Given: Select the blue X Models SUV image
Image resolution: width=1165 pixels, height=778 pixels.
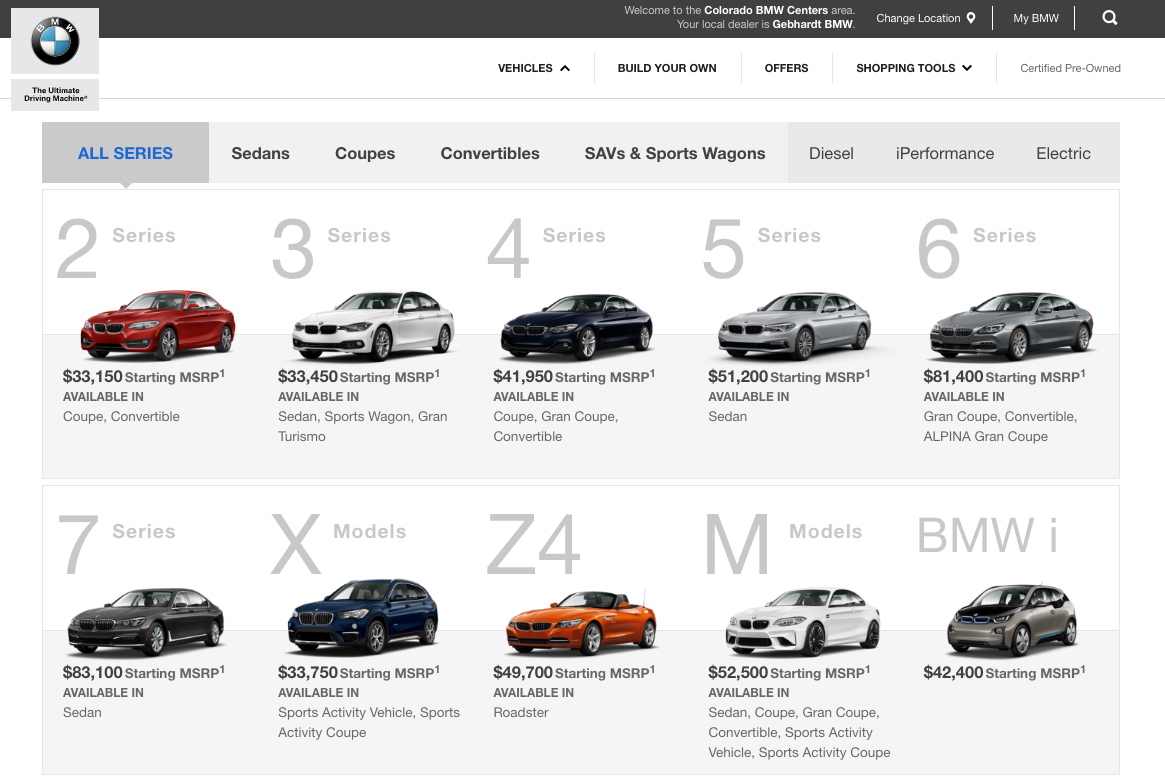Looking at the screenshot, I should [363, 616].
